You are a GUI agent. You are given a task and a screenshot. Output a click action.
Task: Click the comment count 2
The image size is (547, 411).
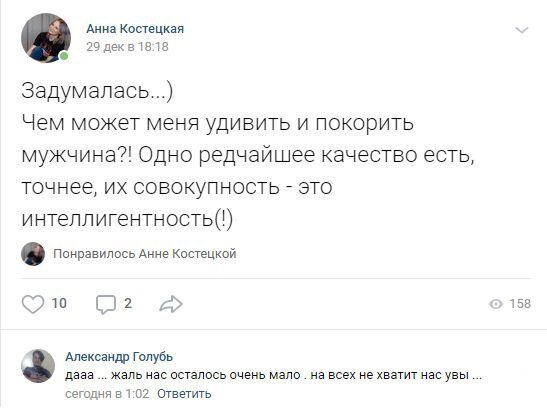(128, 304)
